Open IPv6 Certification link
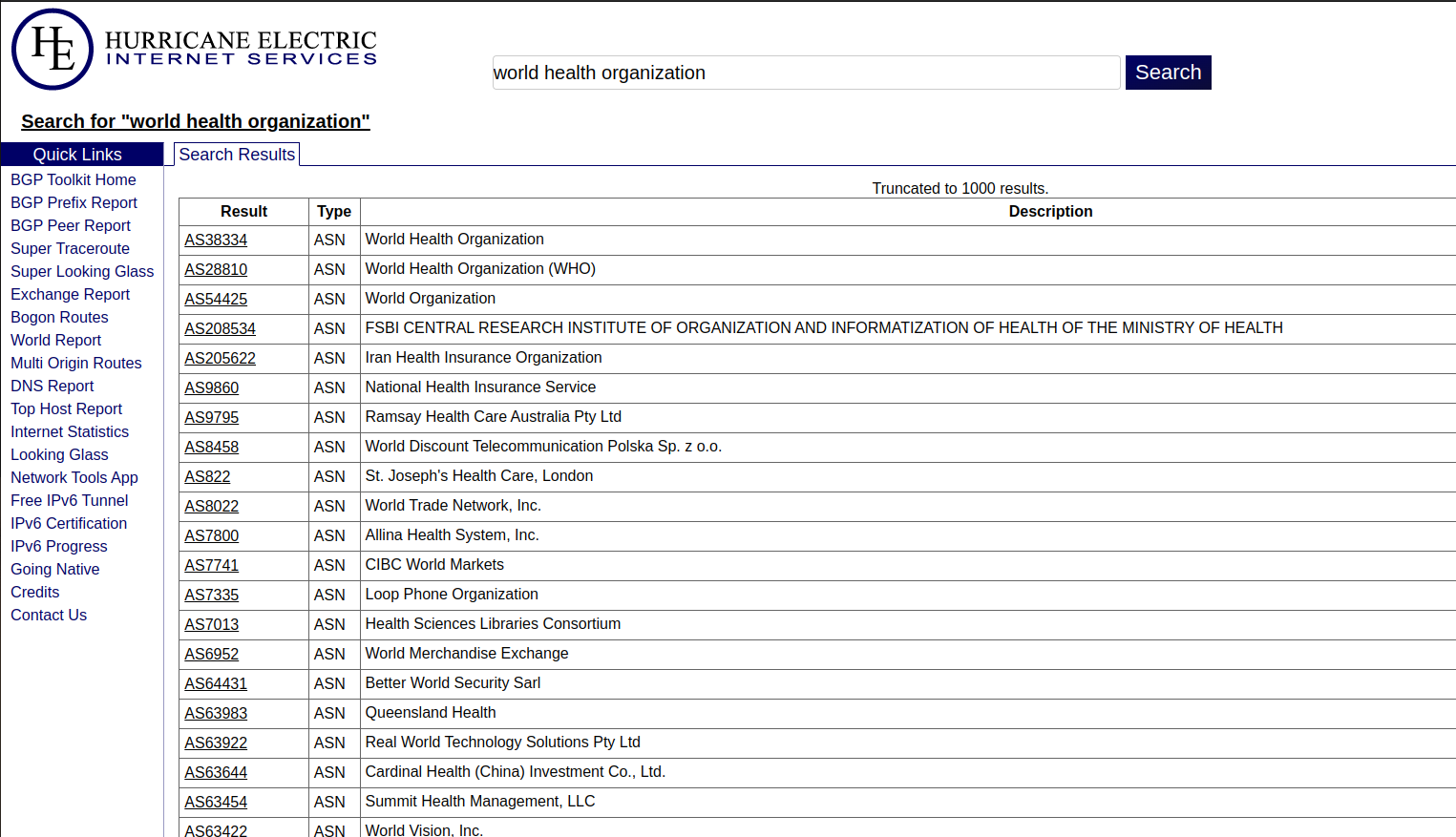Viewport: 1456px width, 837px height. 69,523
